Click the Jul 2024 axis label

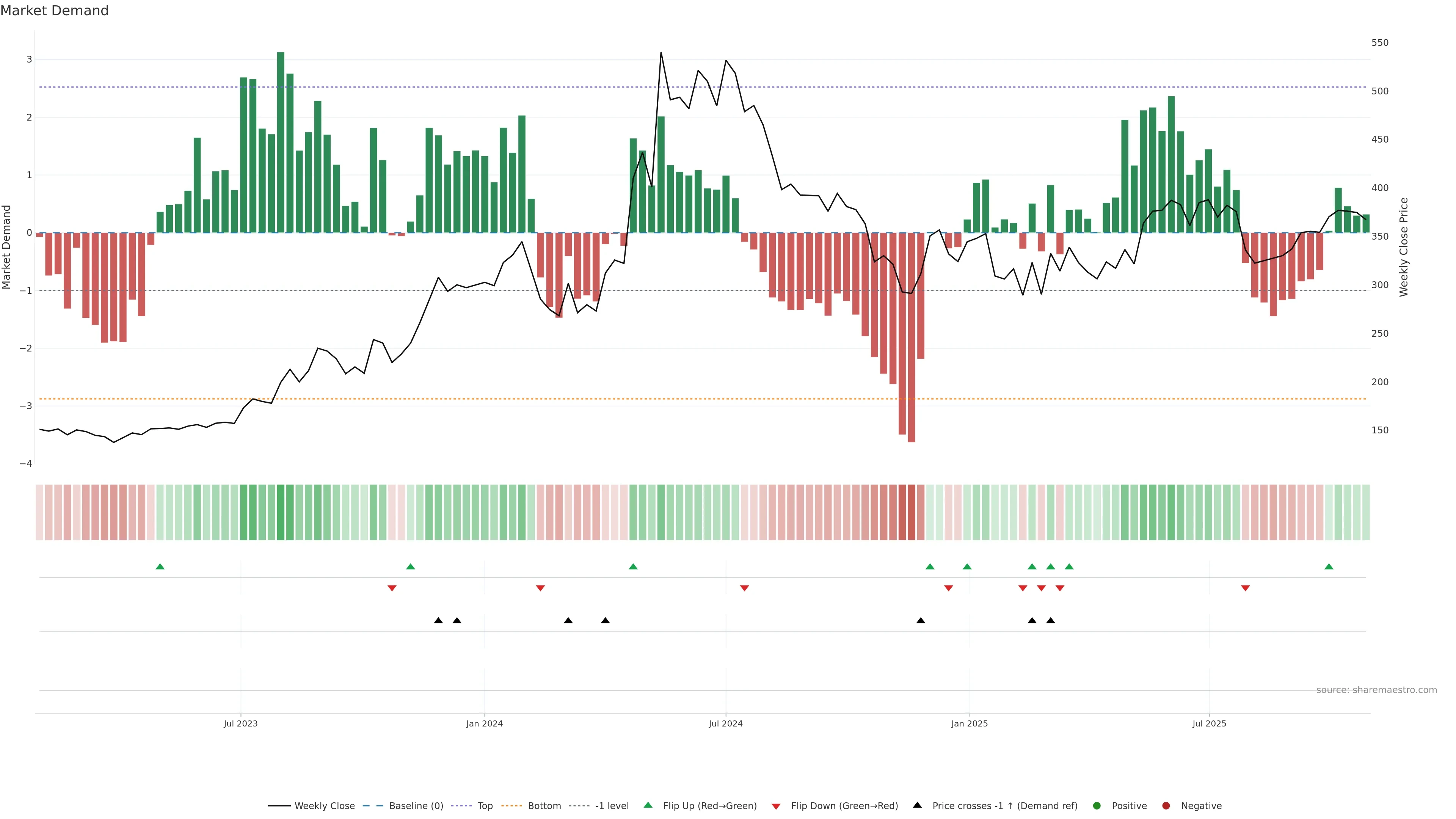pyautogui.click(x=726, y=723)
